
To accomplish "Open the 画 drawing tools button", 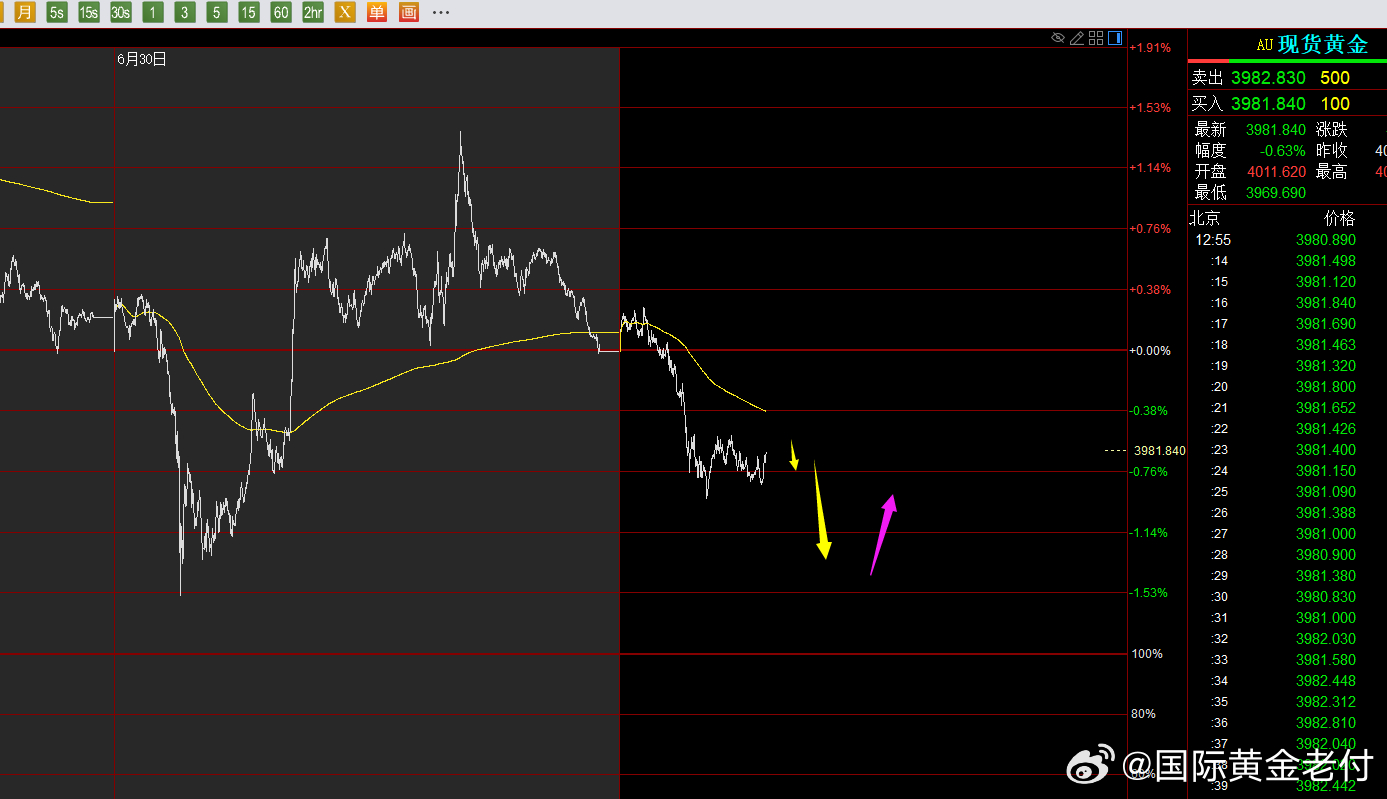I will coord(409,12).
